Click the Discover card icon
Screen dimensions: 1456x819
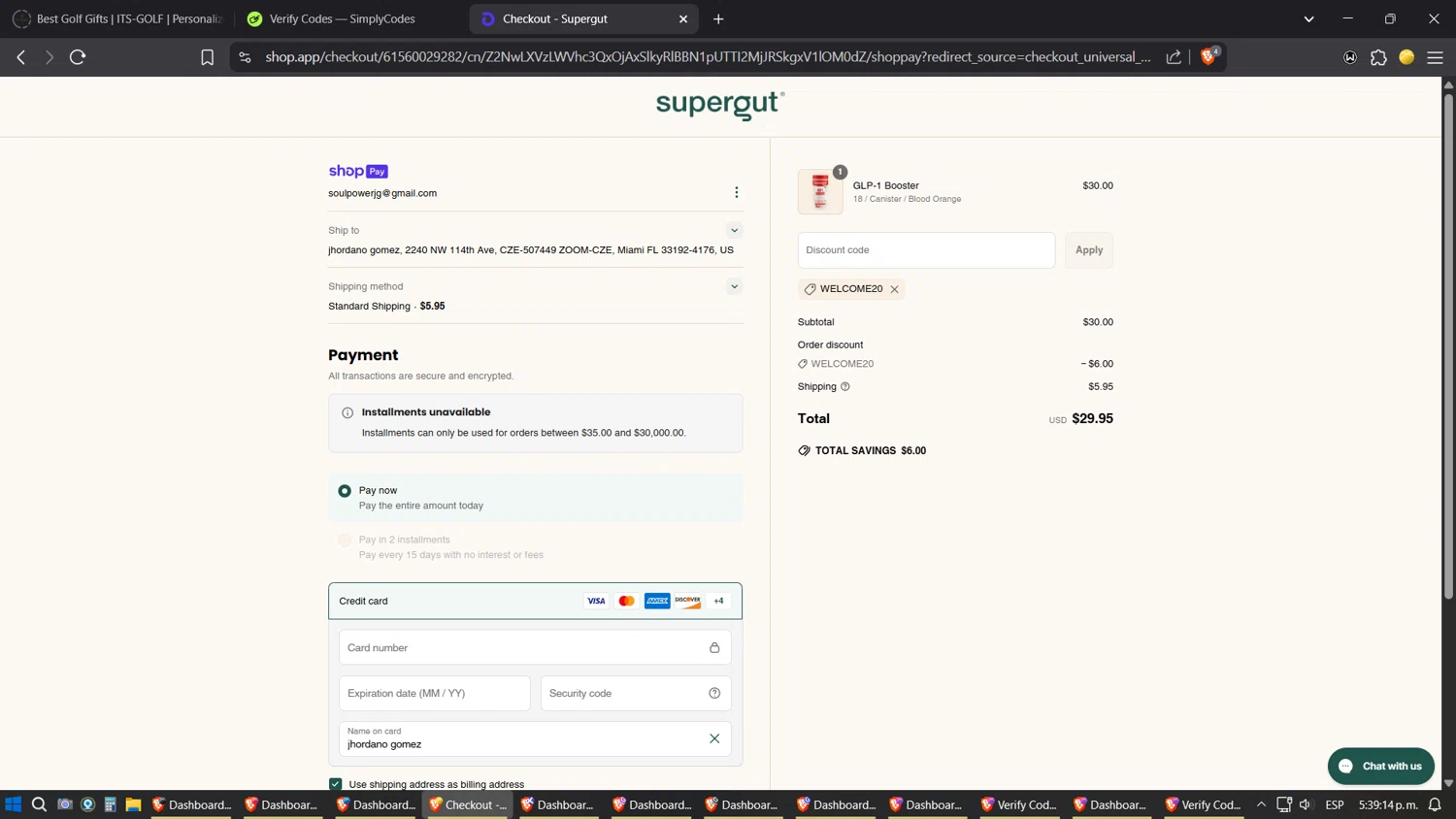688,601
